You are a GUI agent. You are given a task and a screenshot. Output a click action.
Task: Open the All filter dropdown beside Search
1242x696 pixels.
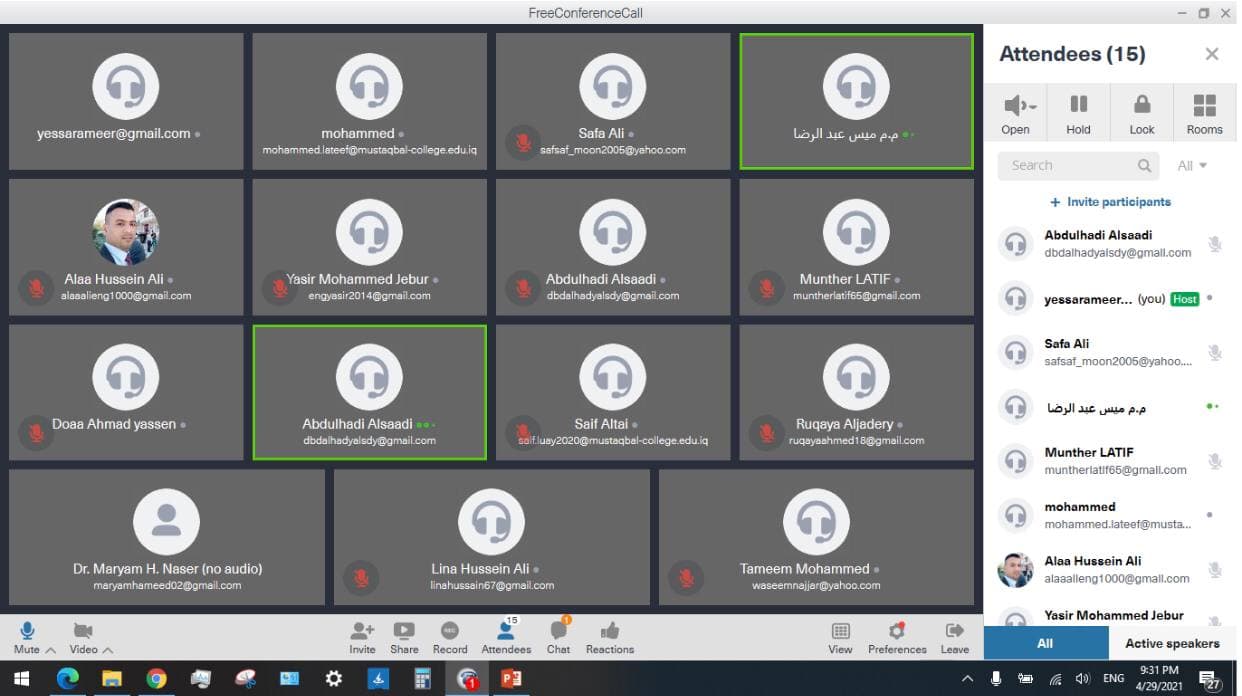(1192, 166)
